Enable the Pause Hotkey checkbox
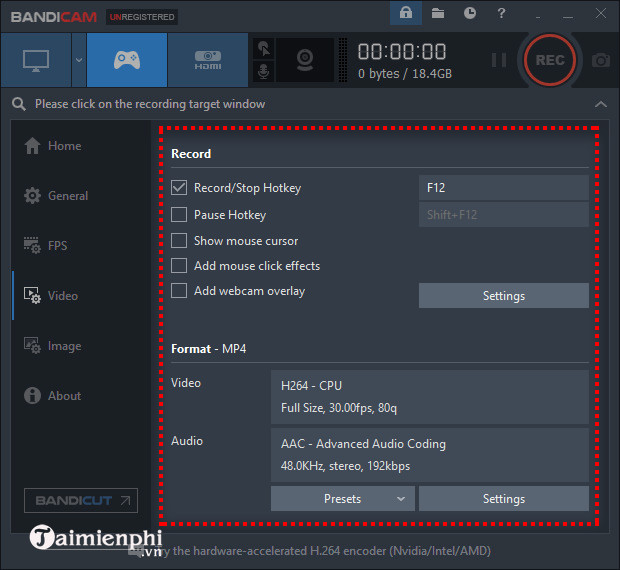The width and height of the screenshot is (620, 570). click(x=179, y=215)
